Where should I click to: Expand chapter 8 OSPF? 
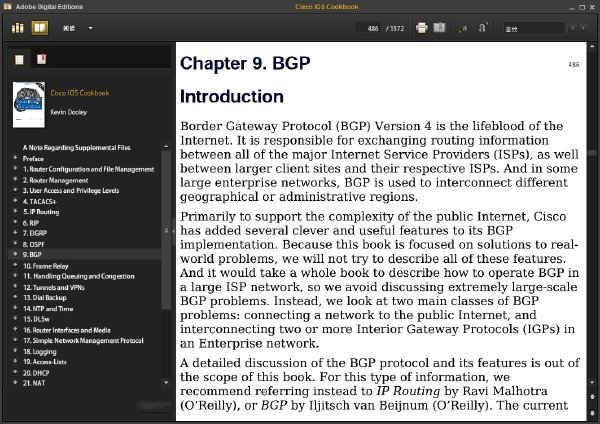point(15,243)
